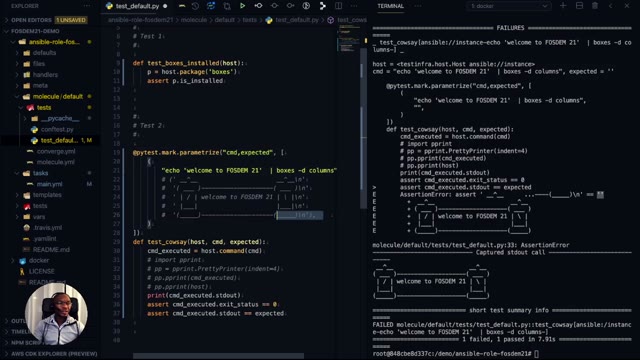Click the docker folder icon
This screenshot has height=360, width=640.
coord(23,260)
